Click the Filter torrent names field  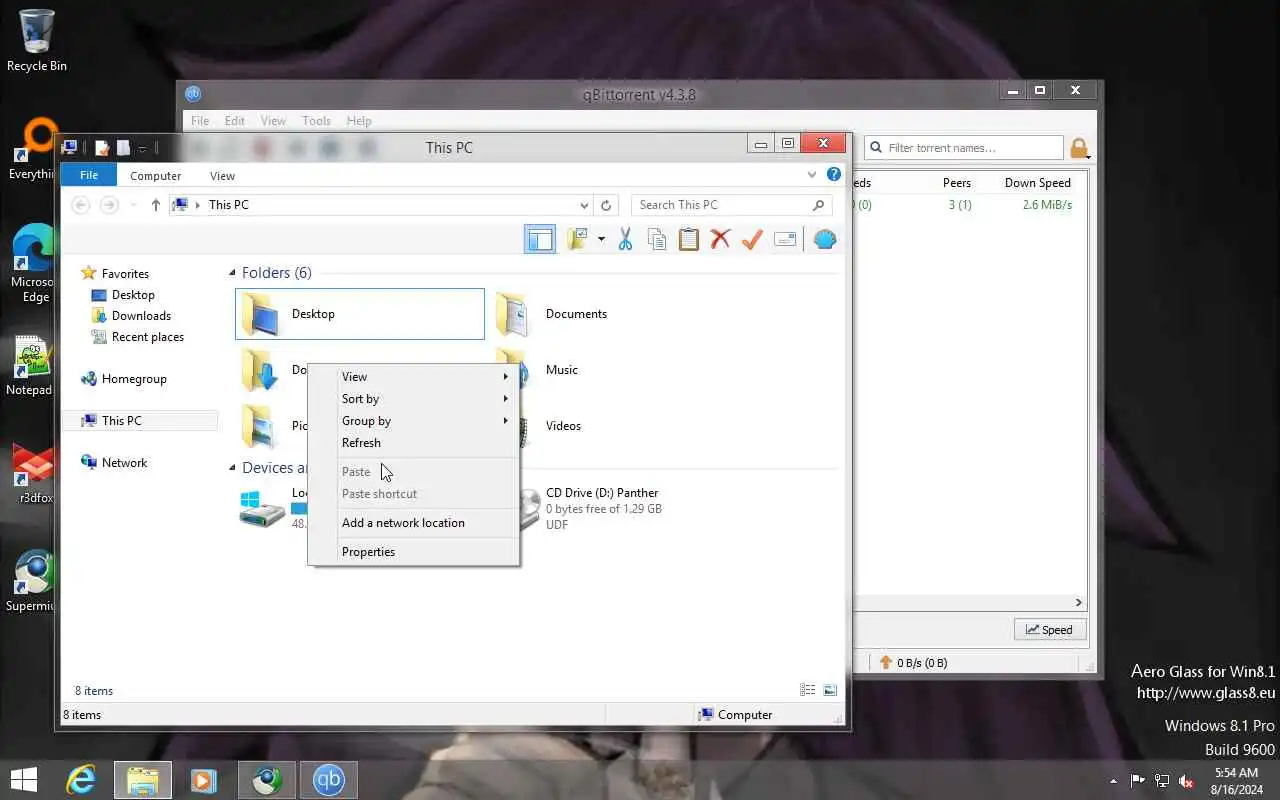(x=964, y=148)
